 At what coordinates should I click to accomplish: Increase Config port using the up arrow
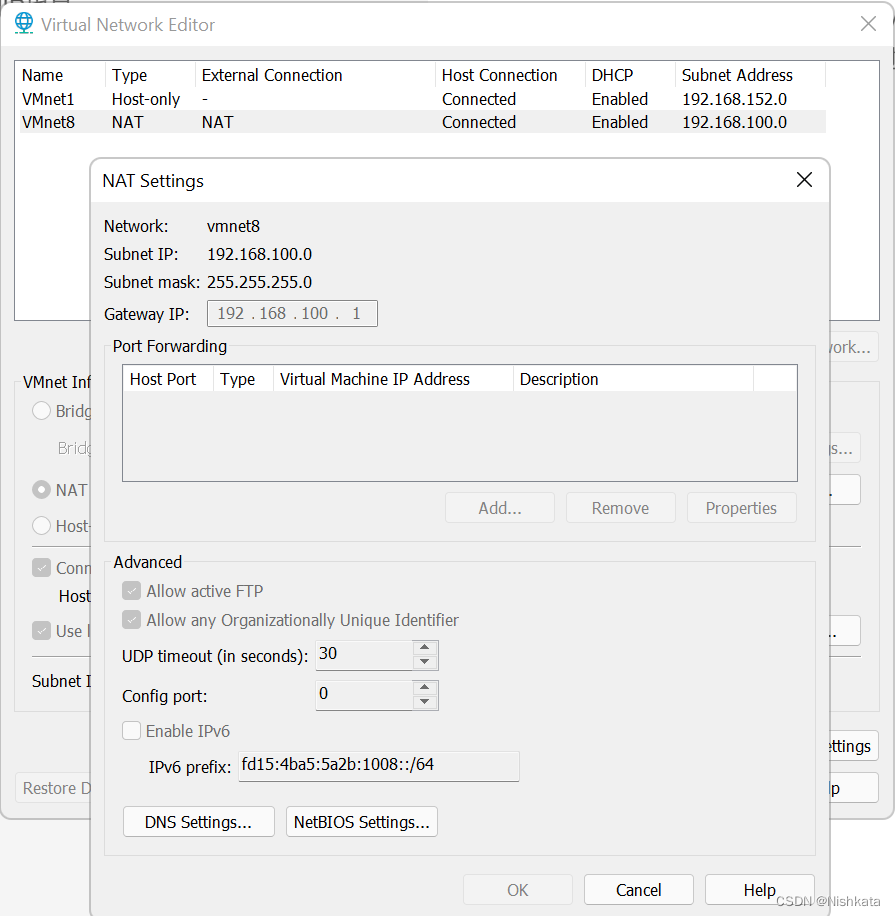[424, 689]
